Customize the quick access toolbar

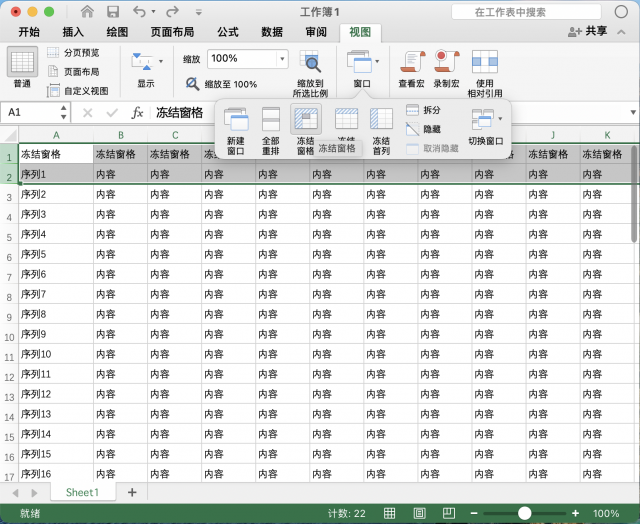coord(199,12)
